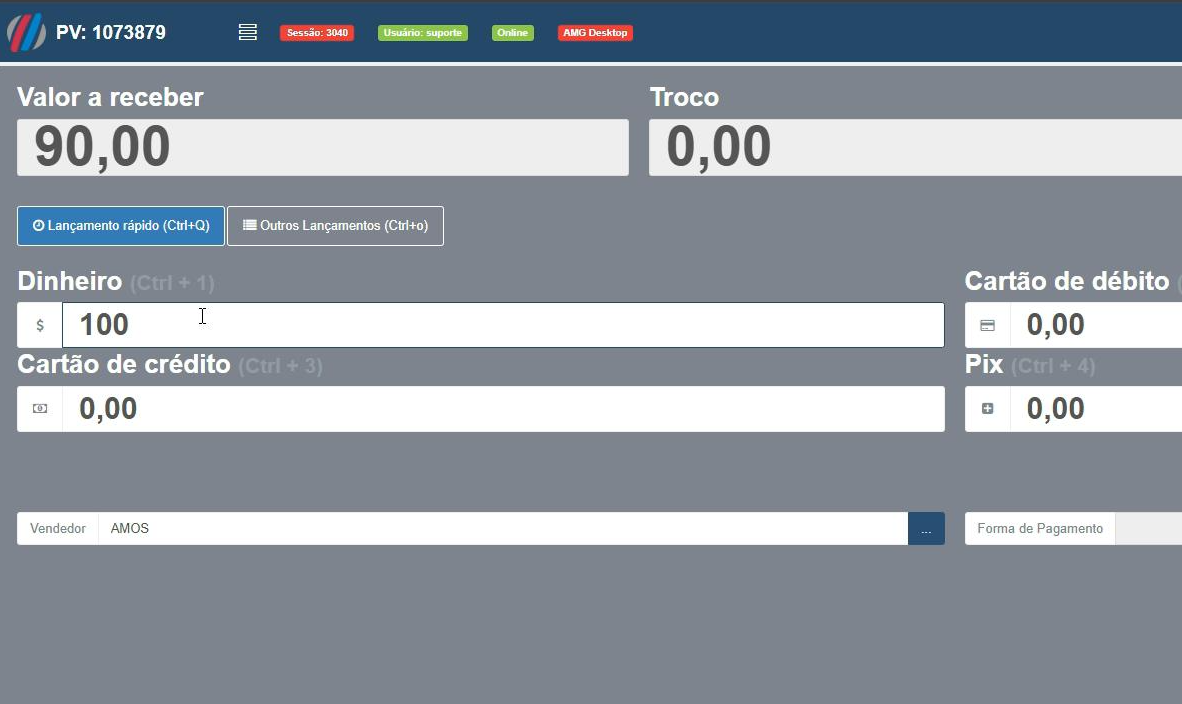Click the app logo in header
The height and width of the screenshot is (704, 1182).
[x=27, y=32]
